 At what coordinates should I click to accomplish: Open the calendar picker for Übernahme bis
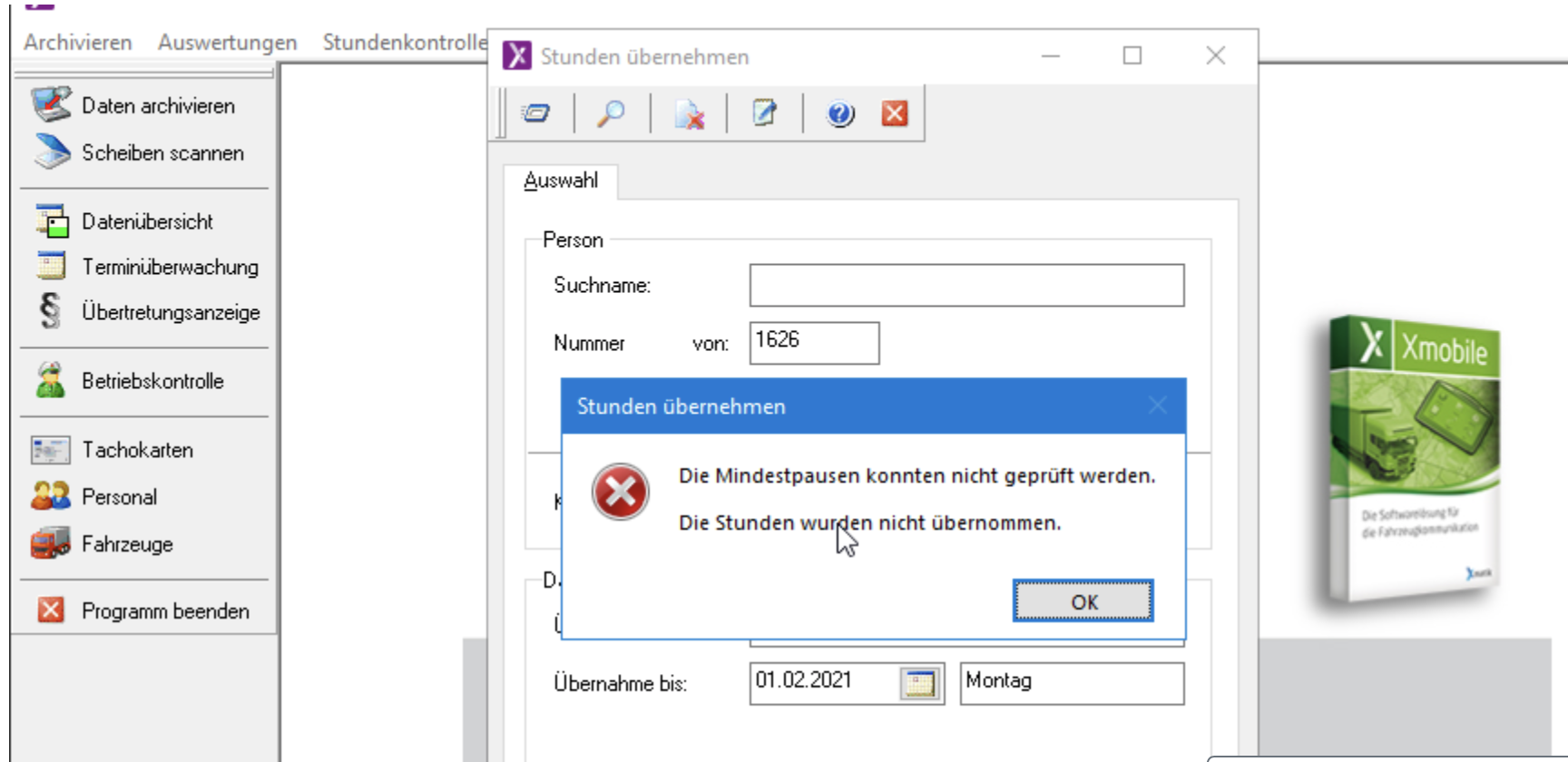[920, 683]
